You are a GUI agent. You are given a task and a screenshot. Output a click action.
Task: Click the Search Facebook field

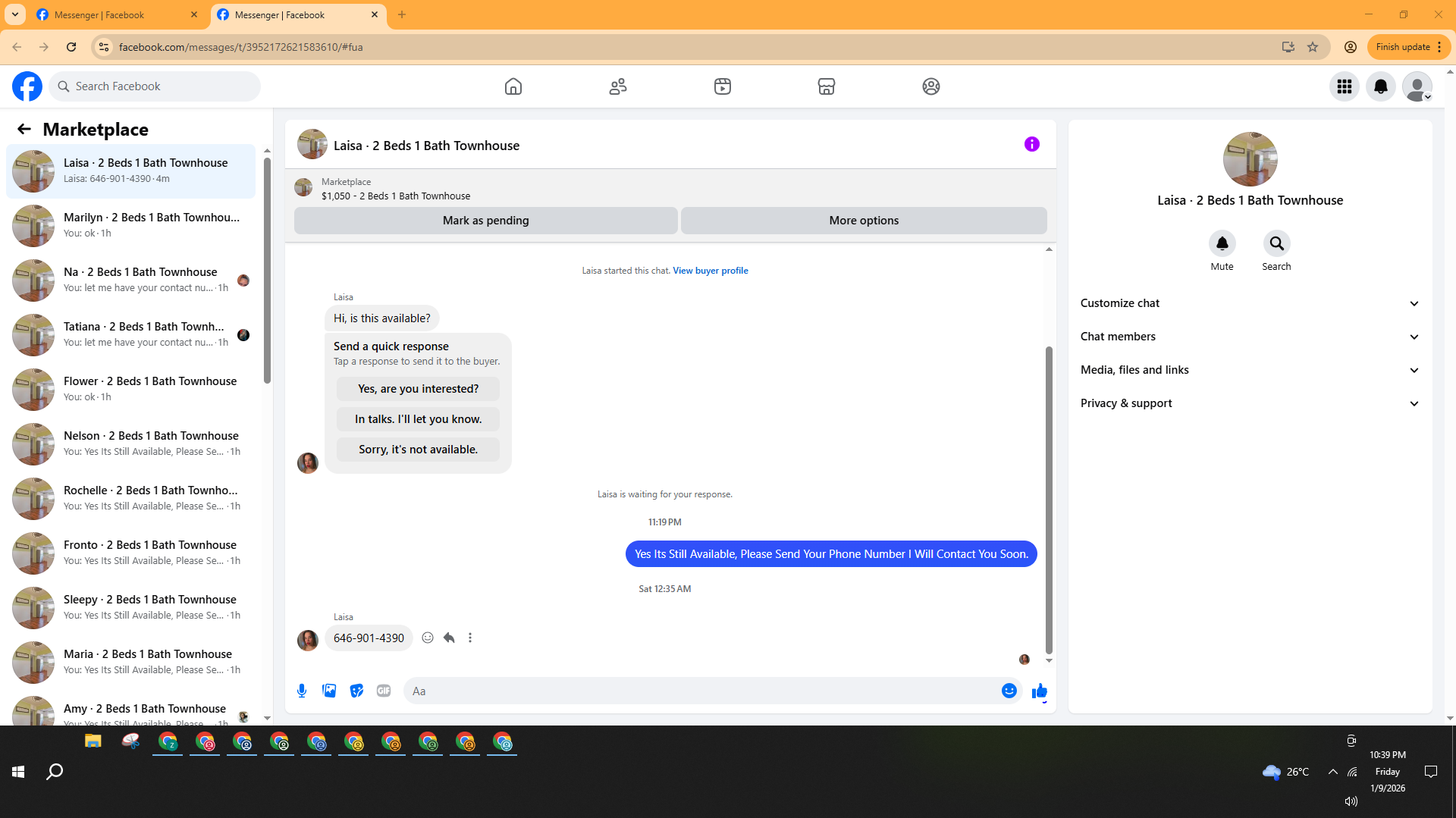(155, 86)
